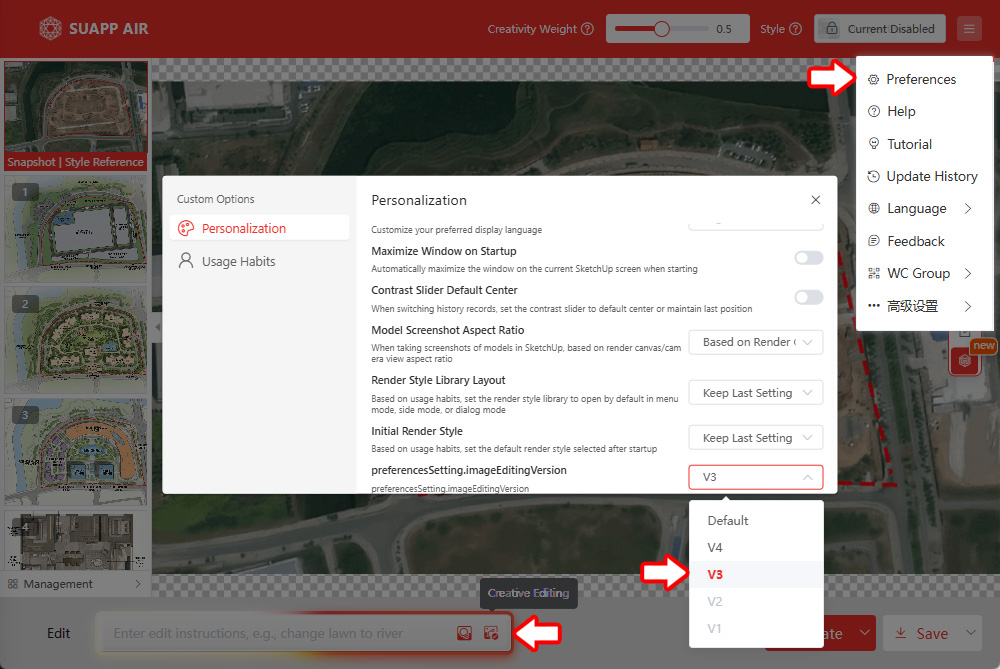The width and height of the screenshot is (1000, 669).
Task: Switch to the Usage Habits tab
Action: [238, 261]
